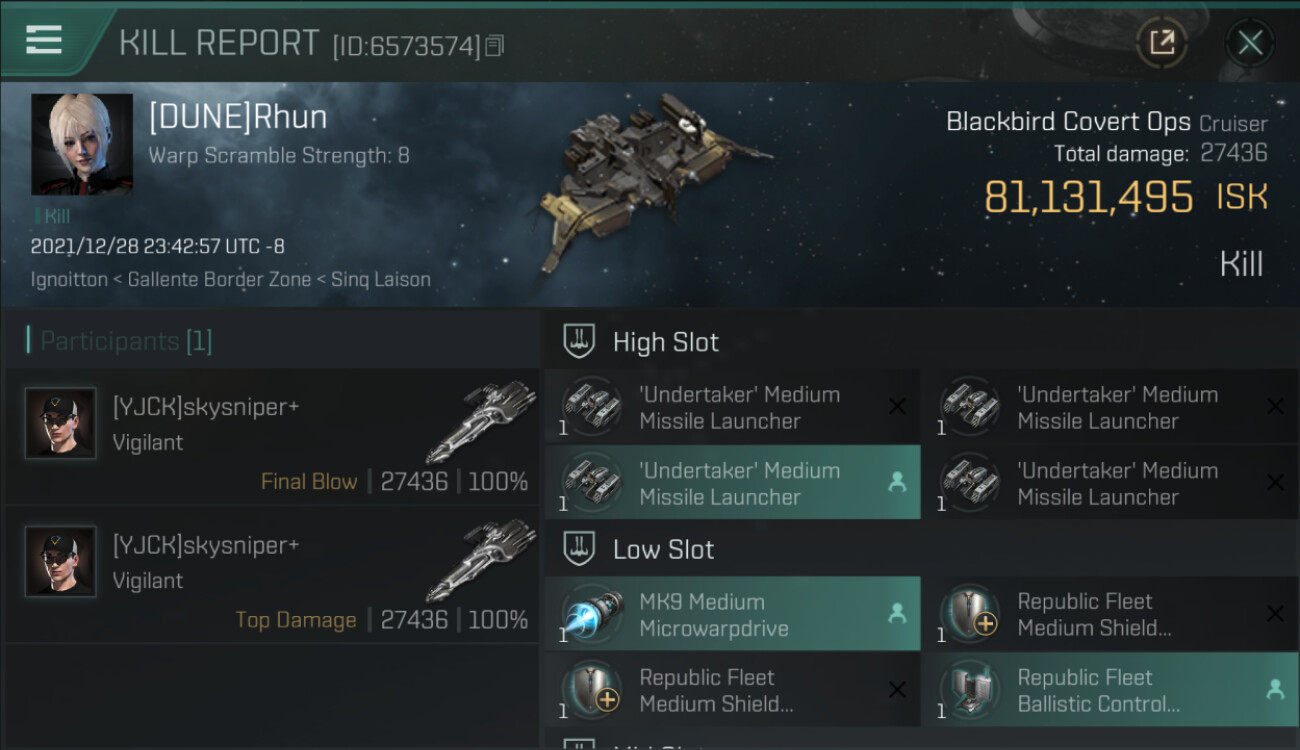Click the share kill report icon
The image size is (1300, 750).
1161,42
